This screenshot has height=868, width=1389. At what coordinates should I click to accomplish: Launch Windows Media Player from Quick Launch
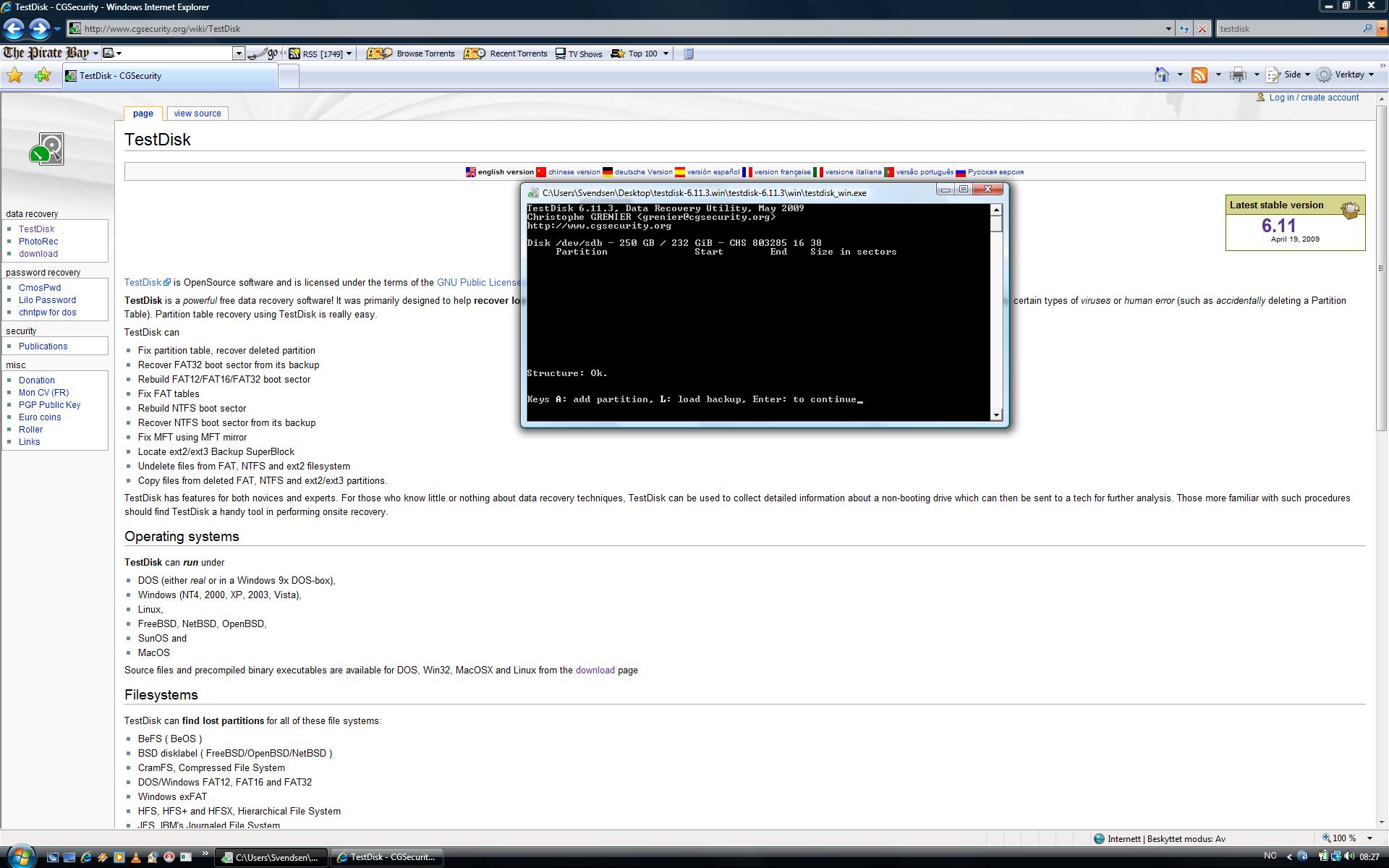(119, 857)
